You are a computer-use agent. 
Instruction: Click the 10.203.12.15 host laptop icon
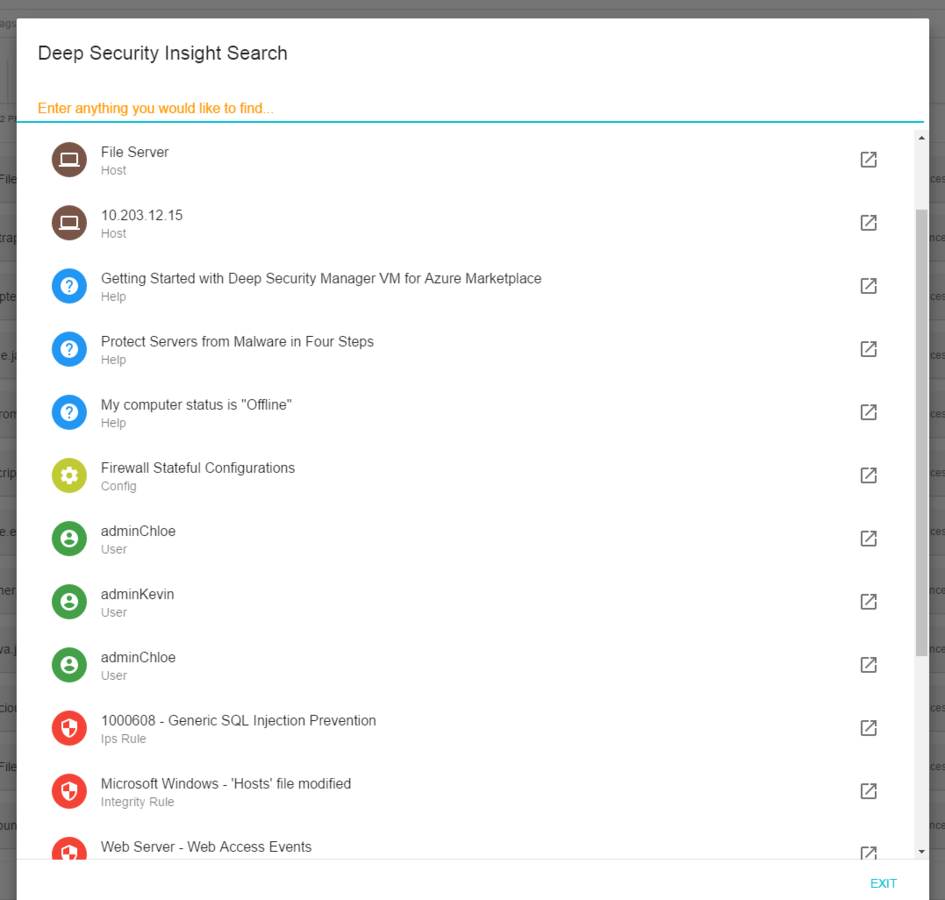69,223
